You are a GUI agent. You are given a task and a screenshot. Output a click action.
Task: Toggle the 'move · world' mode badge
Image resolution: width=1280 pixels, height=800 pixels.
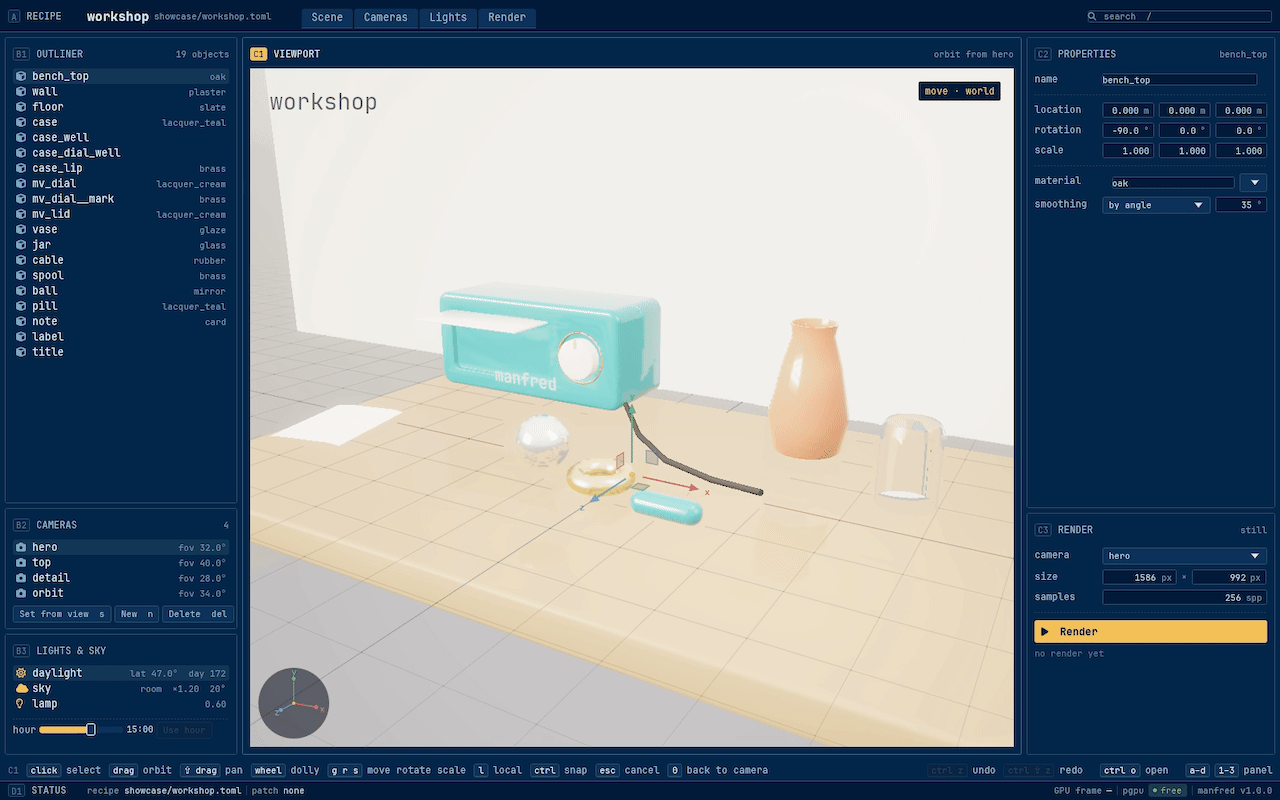(x=959, y=91)
